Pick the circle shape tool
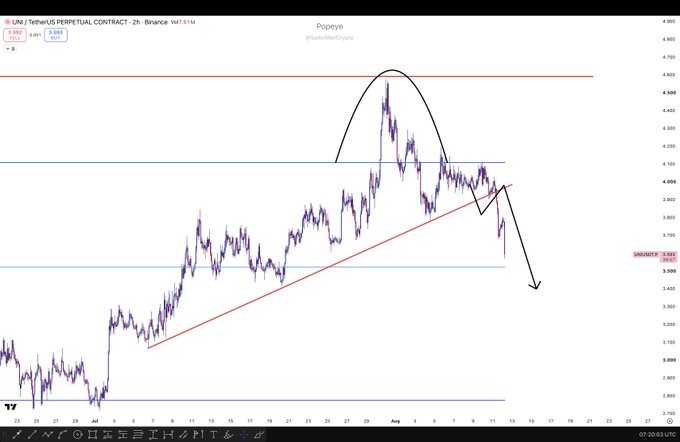This screenshot has height=442, width=680. [78, 434]
